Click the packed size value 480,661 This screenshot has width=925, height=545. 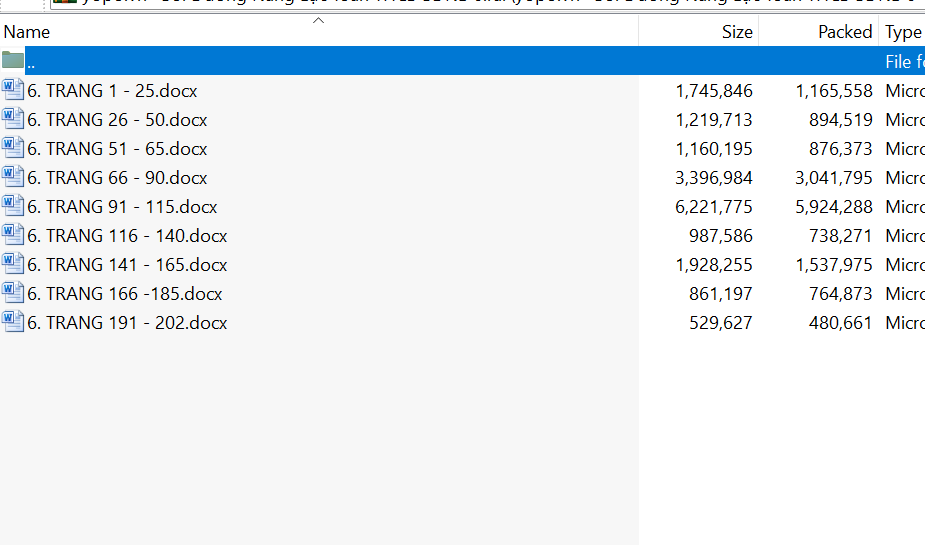tap(840, 323)
